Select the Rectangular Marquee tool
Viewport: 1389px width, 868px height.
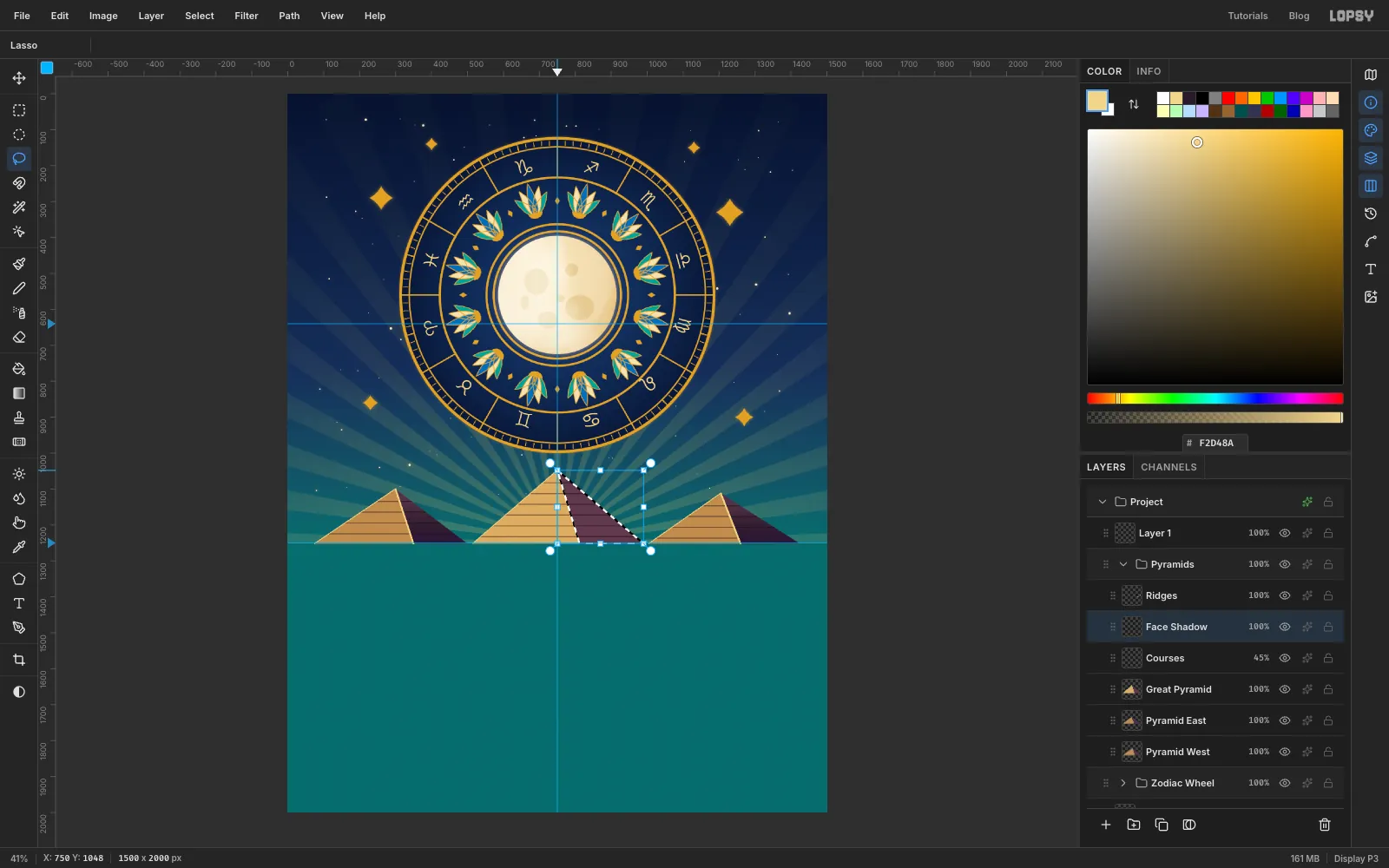pos(19,110)
